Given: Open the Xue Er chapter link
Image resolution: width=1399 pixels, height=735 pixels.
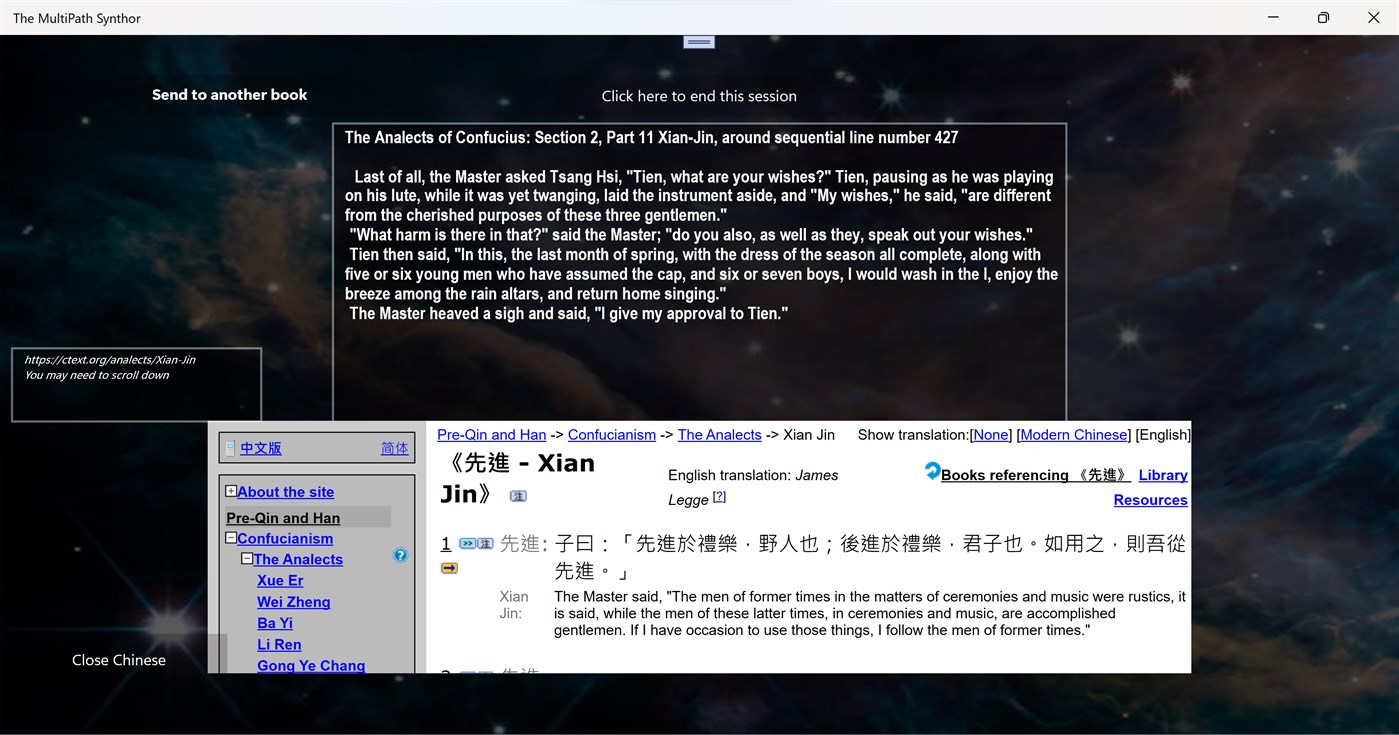Looking at the screenshot, I should point(280,580).
